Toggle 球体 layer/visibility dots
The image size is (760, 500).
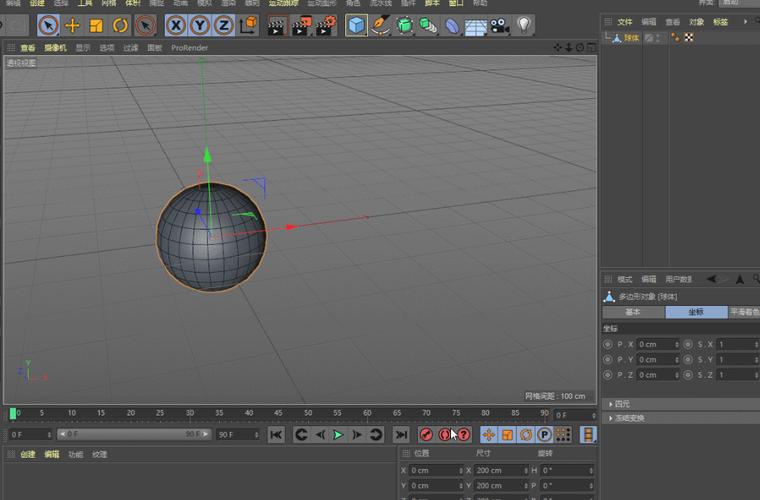(658, 38)
